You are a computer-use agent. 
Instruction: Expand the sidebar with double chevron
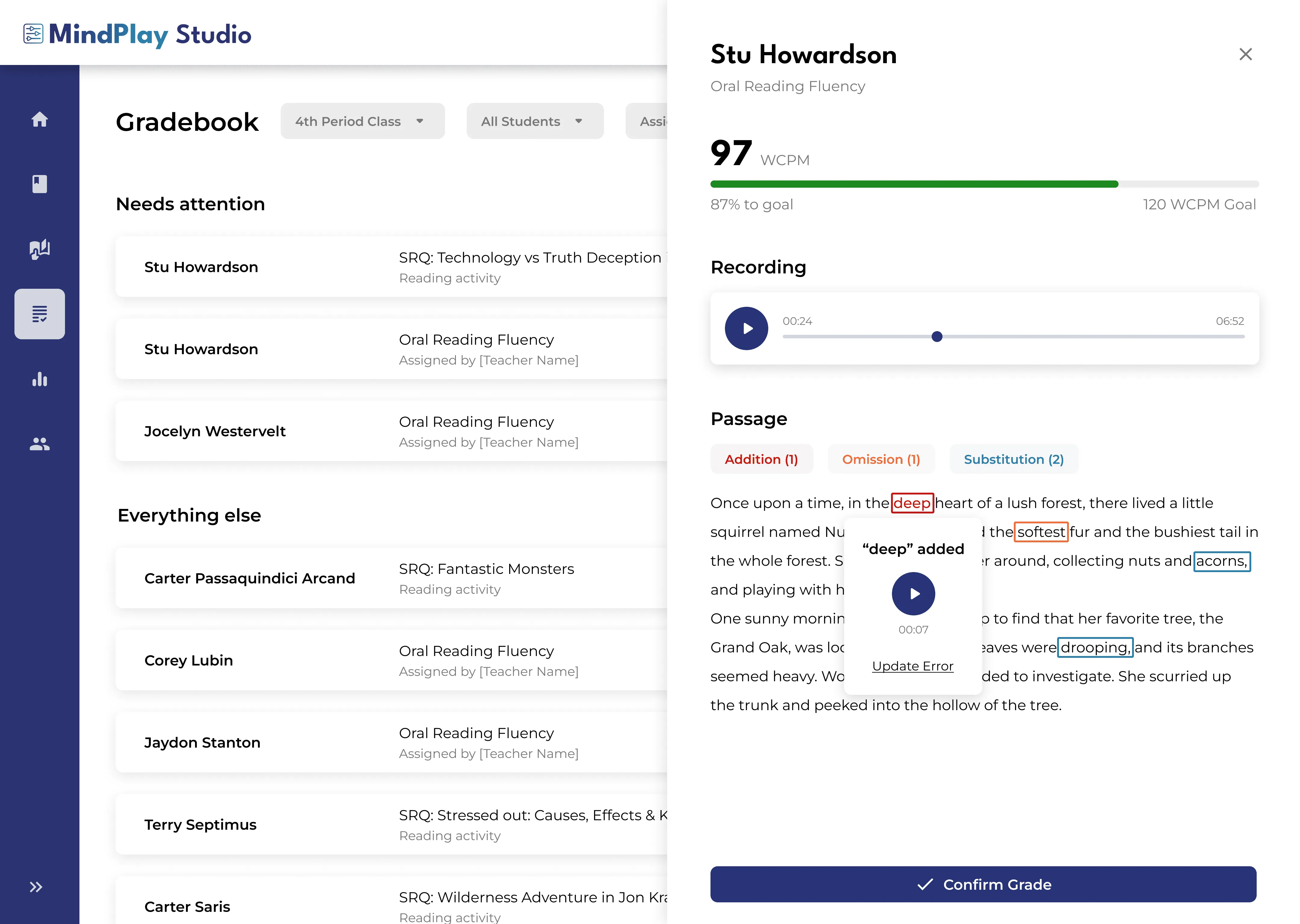[36, 887]
